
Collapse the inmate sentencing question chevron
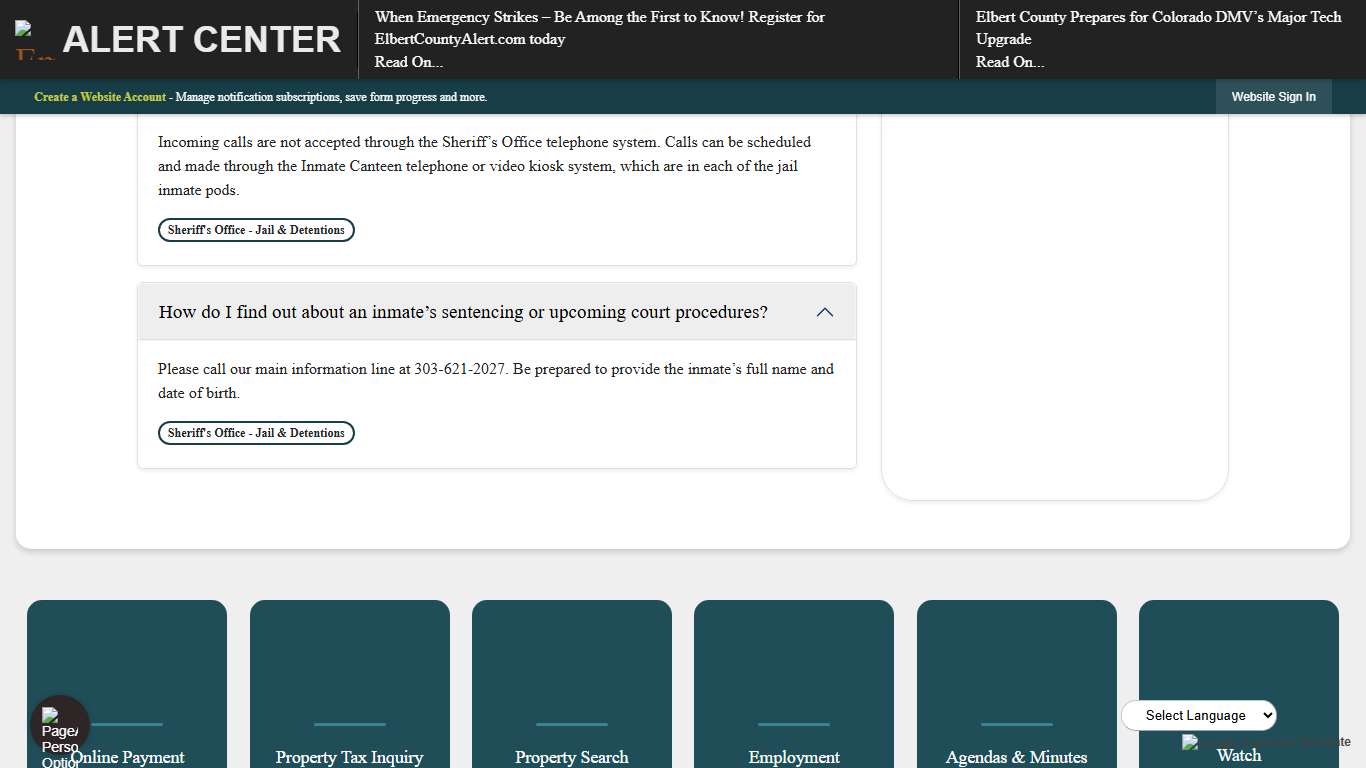point(824,312)
